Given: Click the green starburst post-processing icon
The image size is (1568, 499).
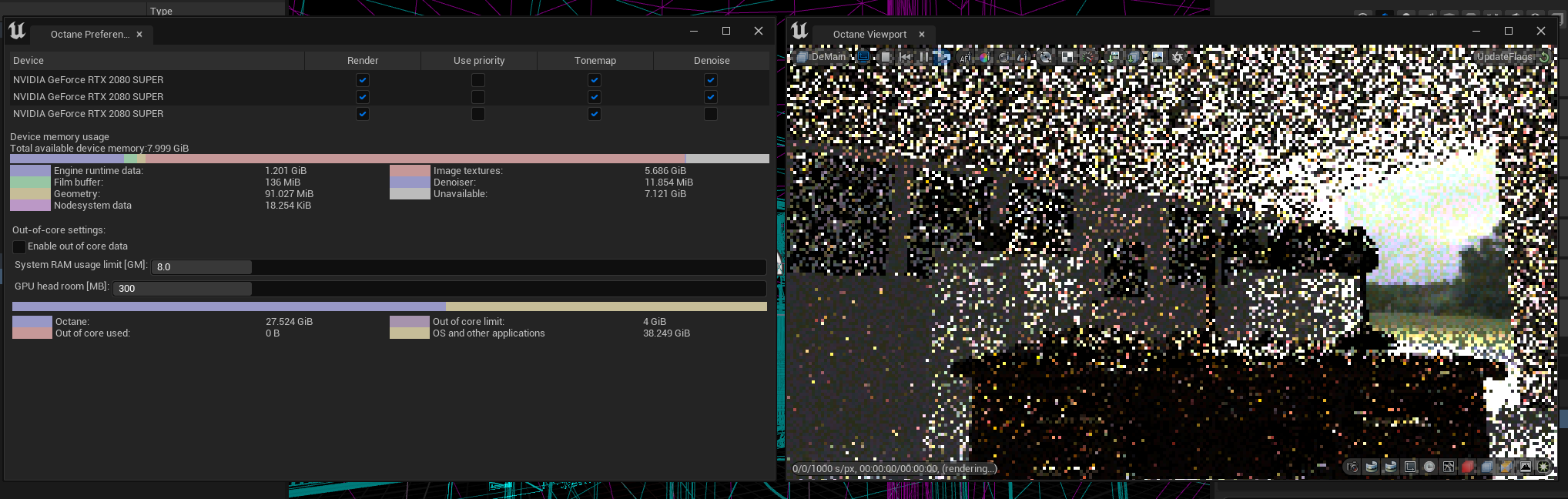Looking at the screenshot, I should (x=1543, y=467).
